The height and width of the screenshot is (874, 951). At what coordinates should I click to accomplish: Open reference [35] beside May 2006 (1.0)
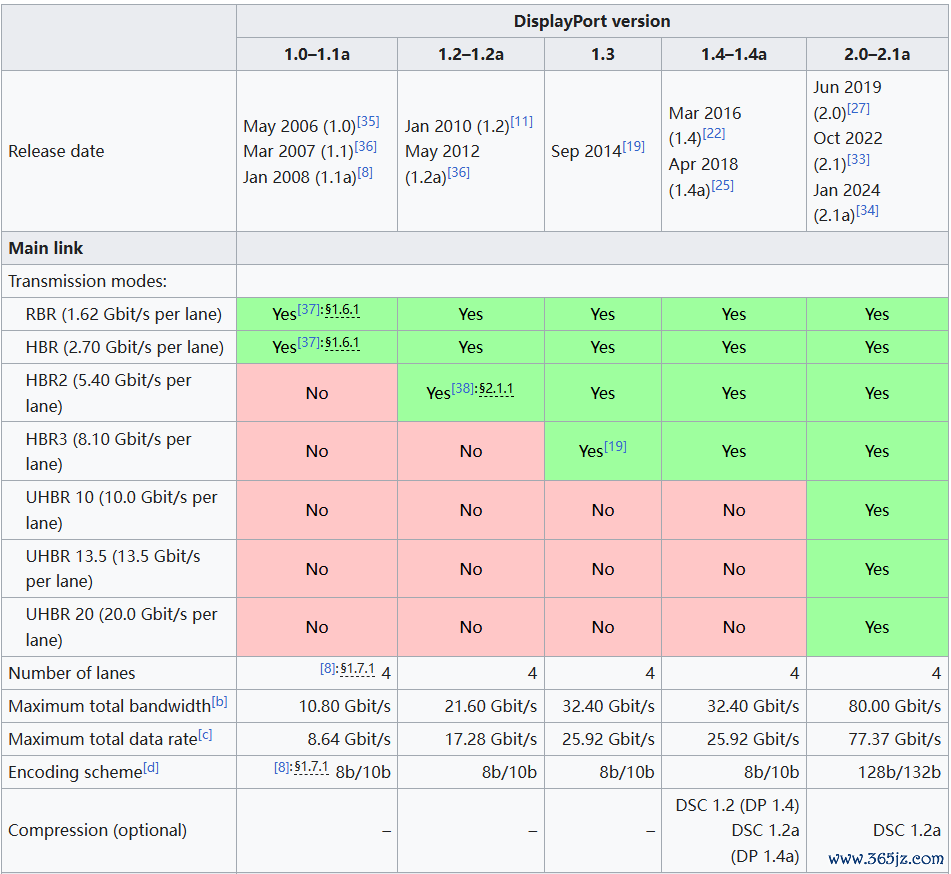[x=368, y=121]
